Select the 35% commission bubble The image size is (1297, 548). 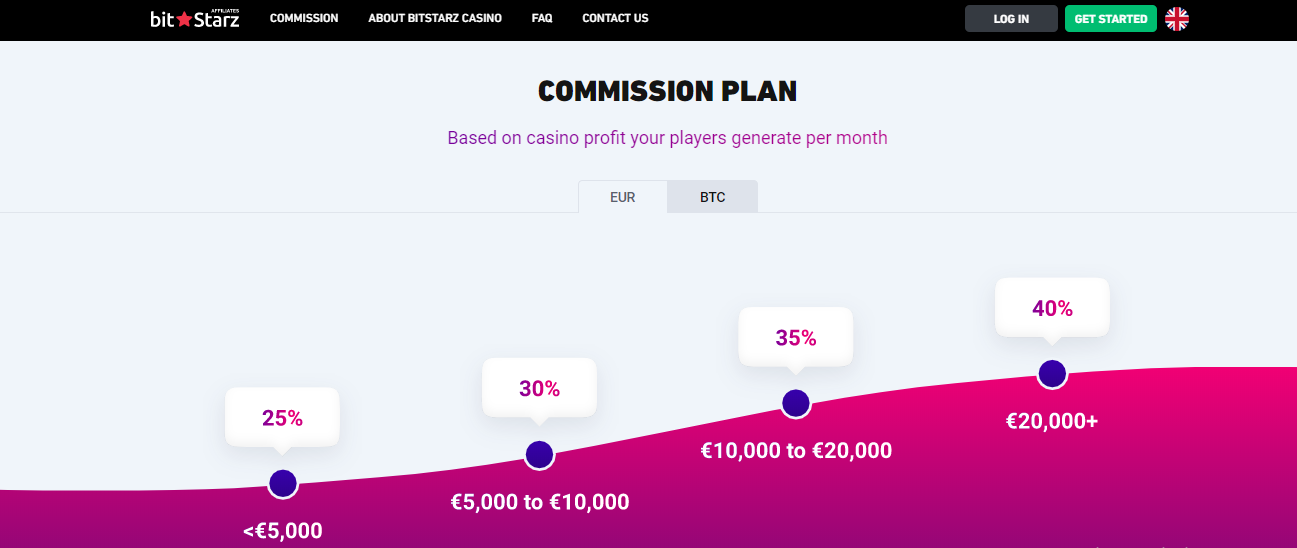coord(796,338)
